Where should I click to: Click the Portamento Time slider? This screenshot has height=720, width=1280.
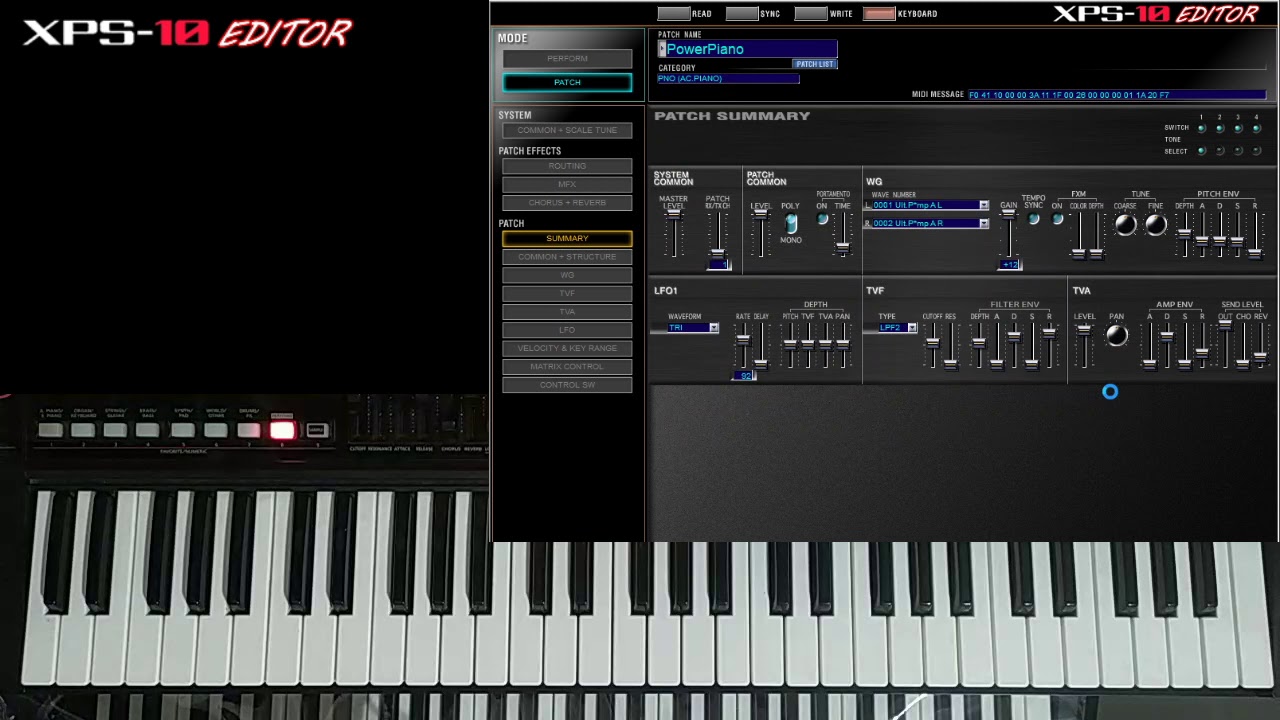[x=843, y=246]
